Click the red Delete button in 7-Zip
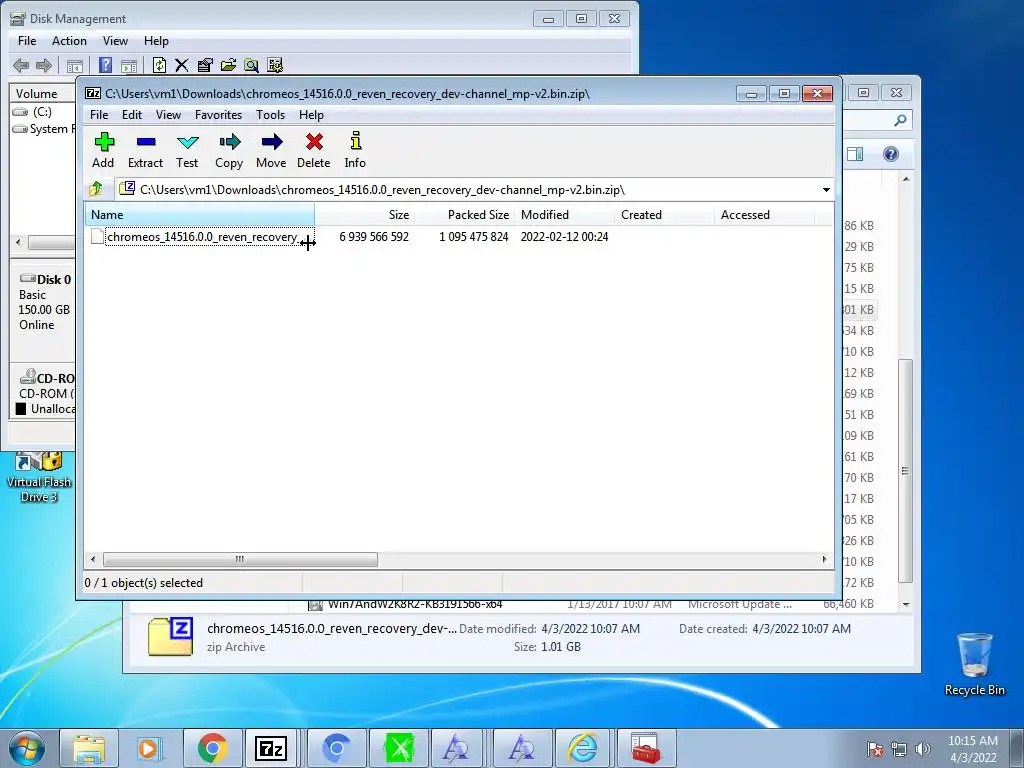This screenshot has height=768, width=1024. tap(313, 150)
